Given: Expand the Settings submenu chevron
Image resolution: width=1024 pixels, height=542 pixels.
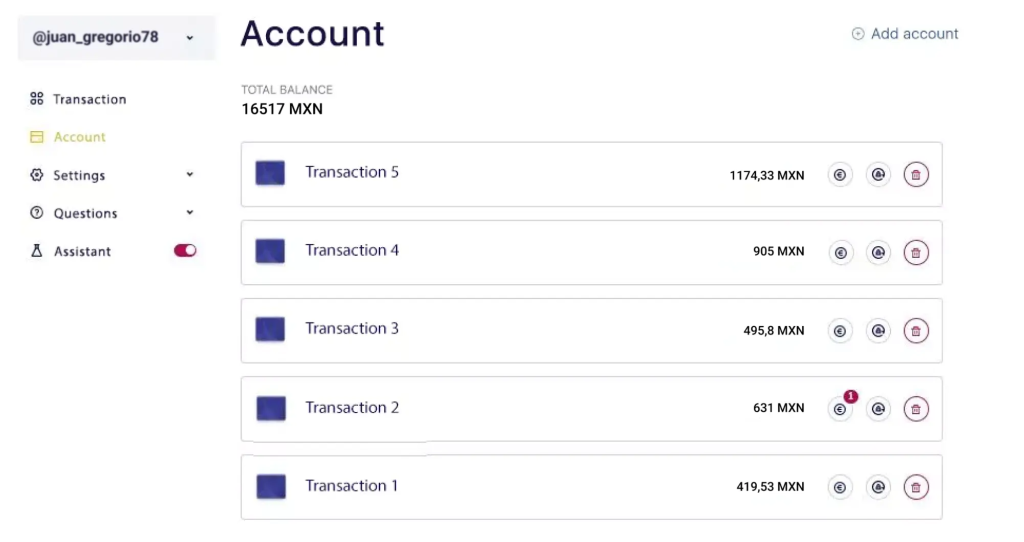Looking at the screenshot, I should [189, 175].
